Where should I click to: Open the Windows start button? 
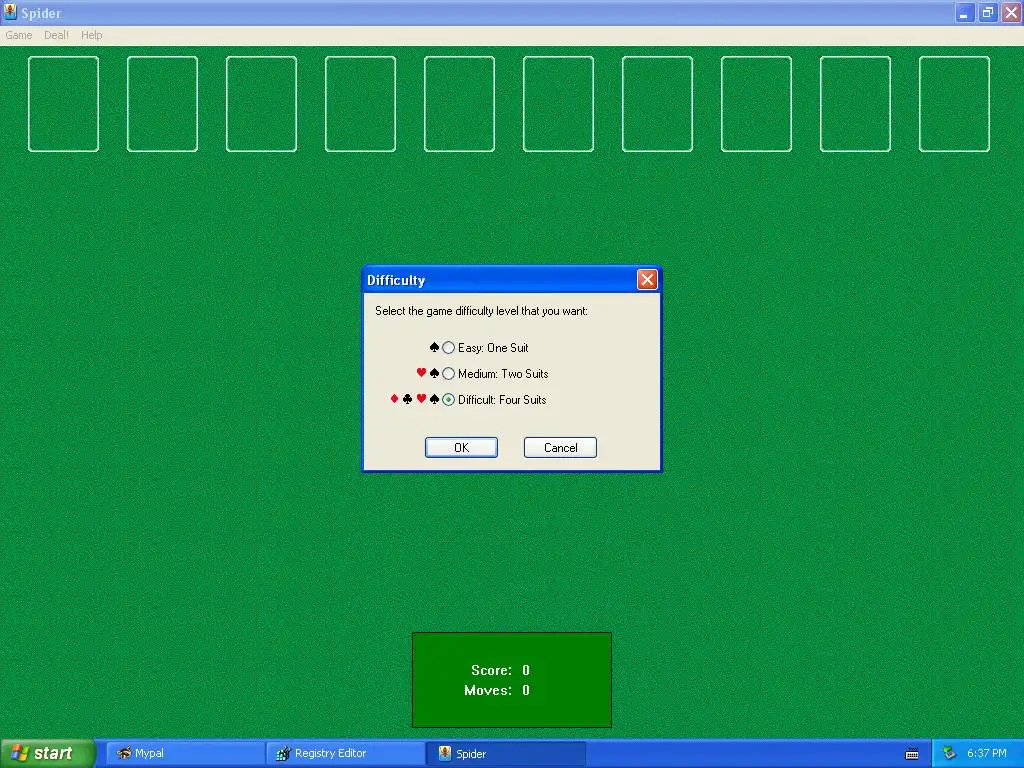coord(47,753)
